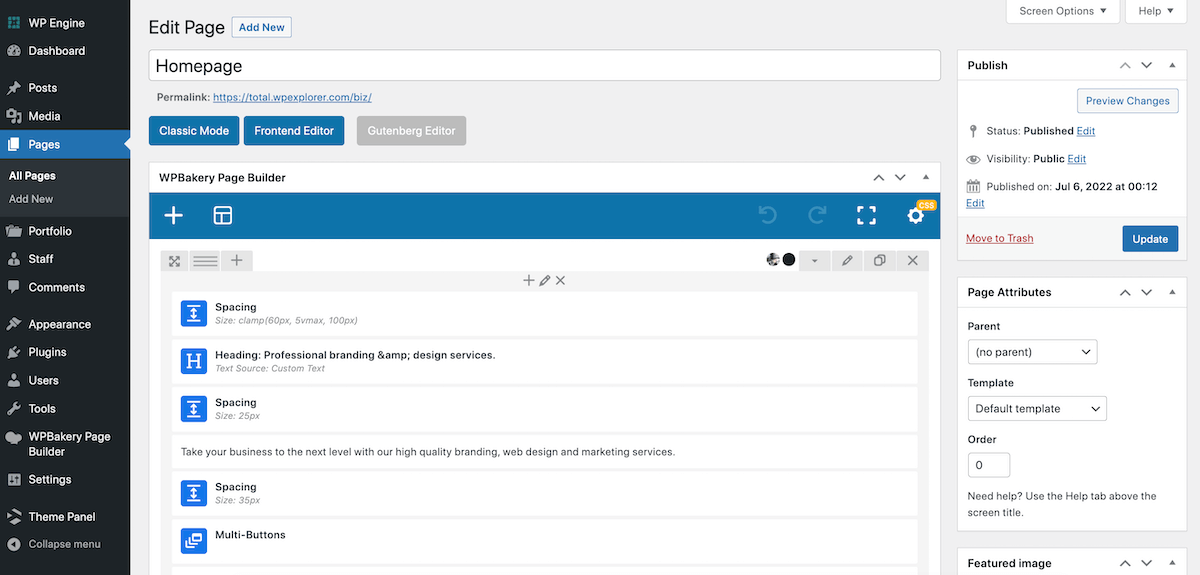
Task: Collapse the WPBakery Page Builder panel triangle
Action: 925,177
